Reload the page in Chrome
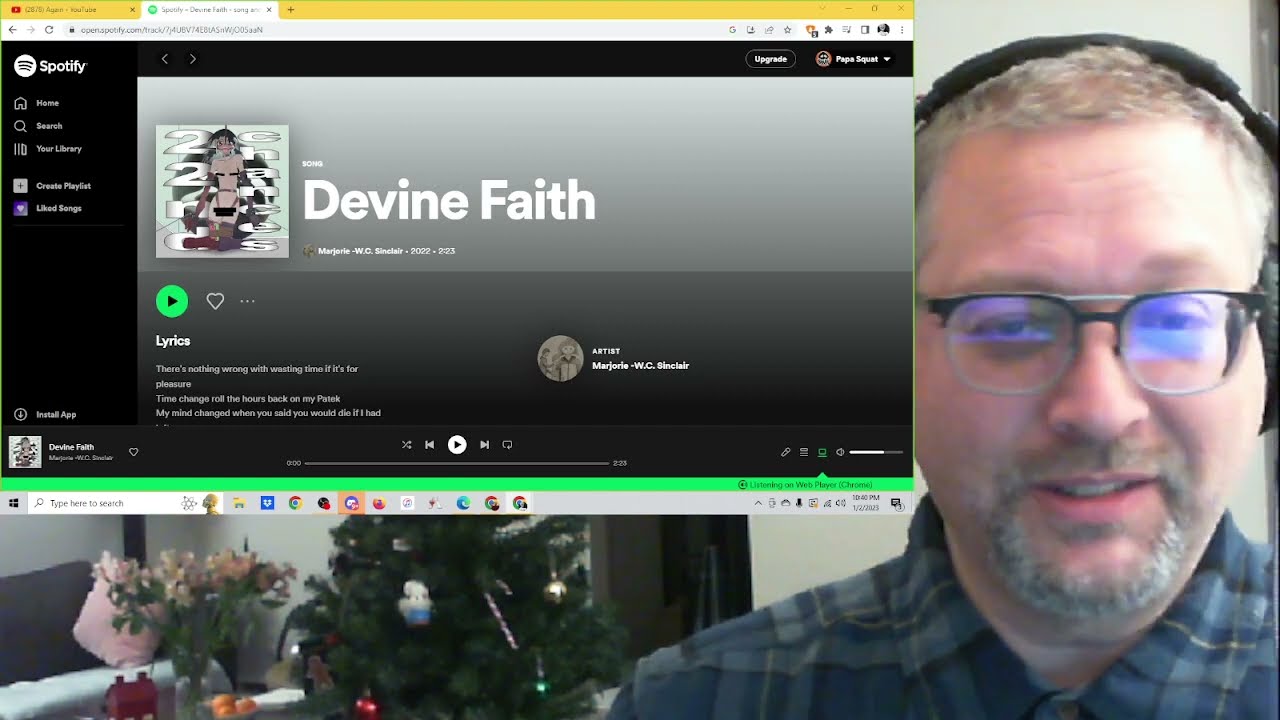This screenshot has height=720, width=1280. [51, 30]
